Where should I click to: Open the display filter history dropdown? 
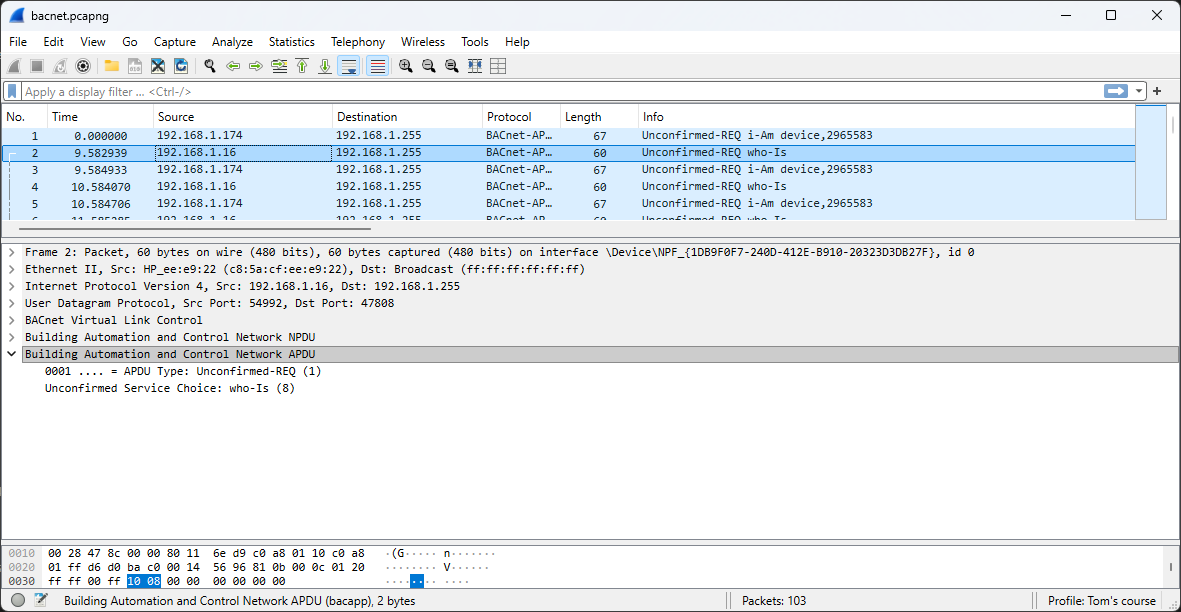coord(1139,91)
